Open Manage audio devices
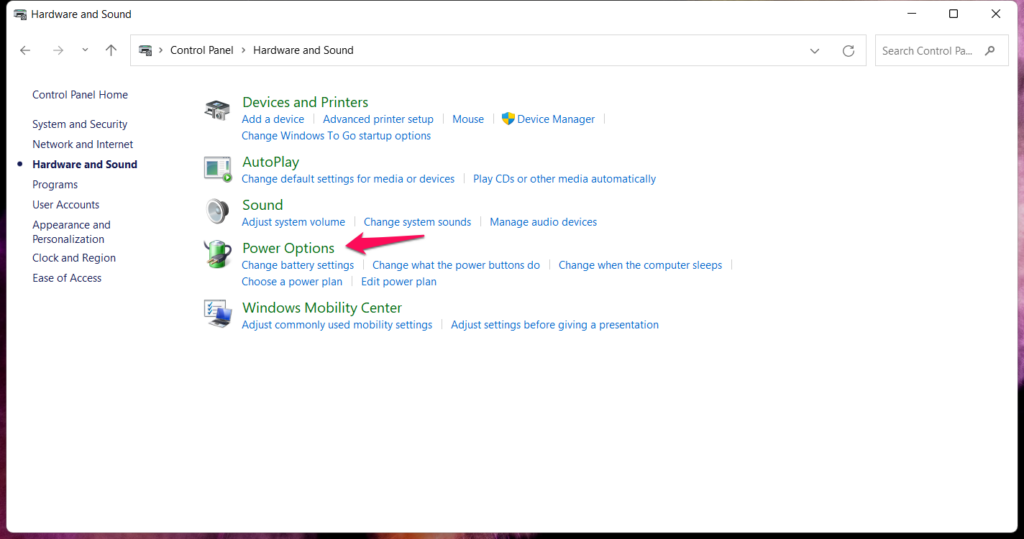Viewport: 1024px width, 539px height. point(543,222)
